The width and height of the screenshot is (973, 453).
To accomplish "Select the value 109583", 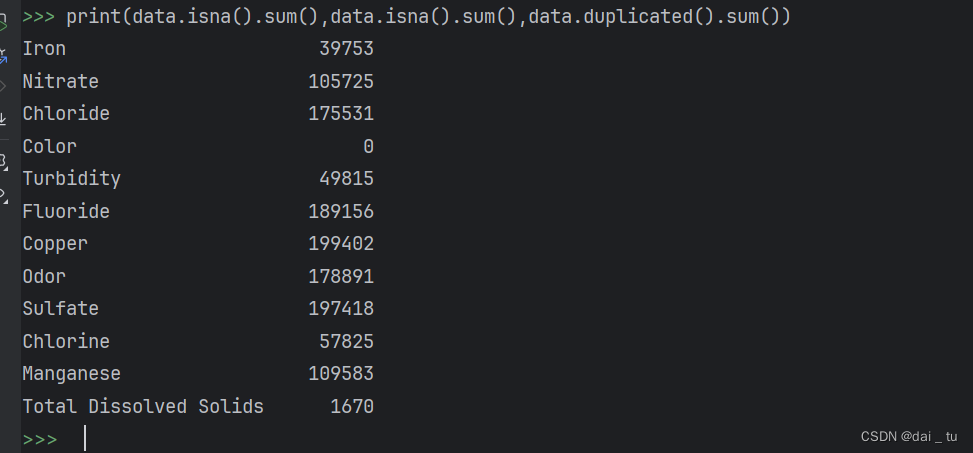I will 341,374.
